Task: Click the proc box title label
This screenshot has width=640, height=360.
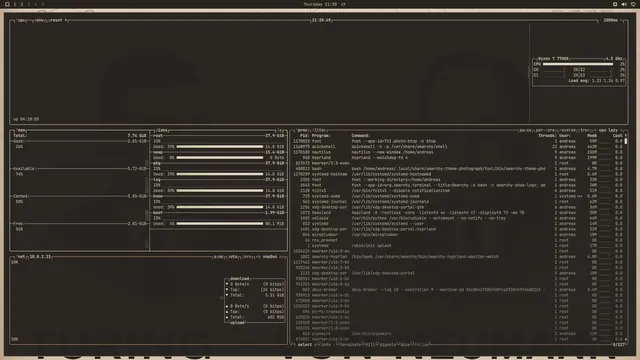Action: point(302,130)
